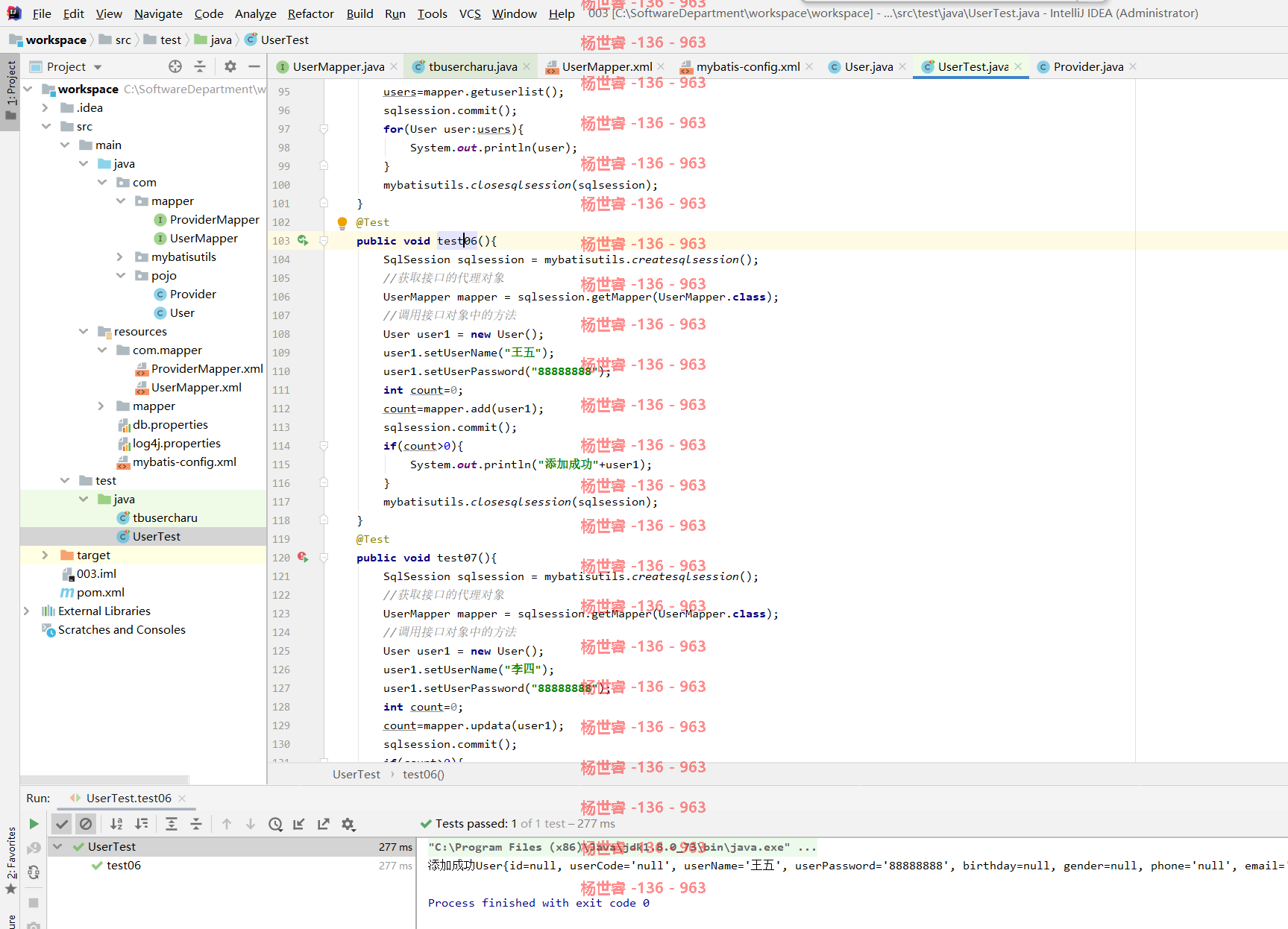The image size is (1288, 929).
Task: Open test history clock icon
Action: pyautogui.click(x=275, y=824)
